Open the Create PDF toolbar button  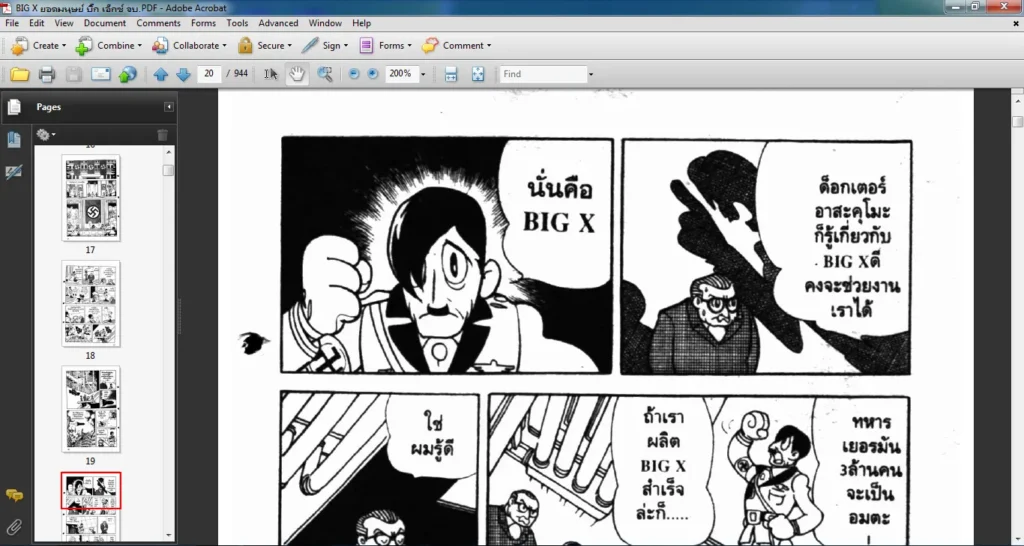[x=38, y=46]
